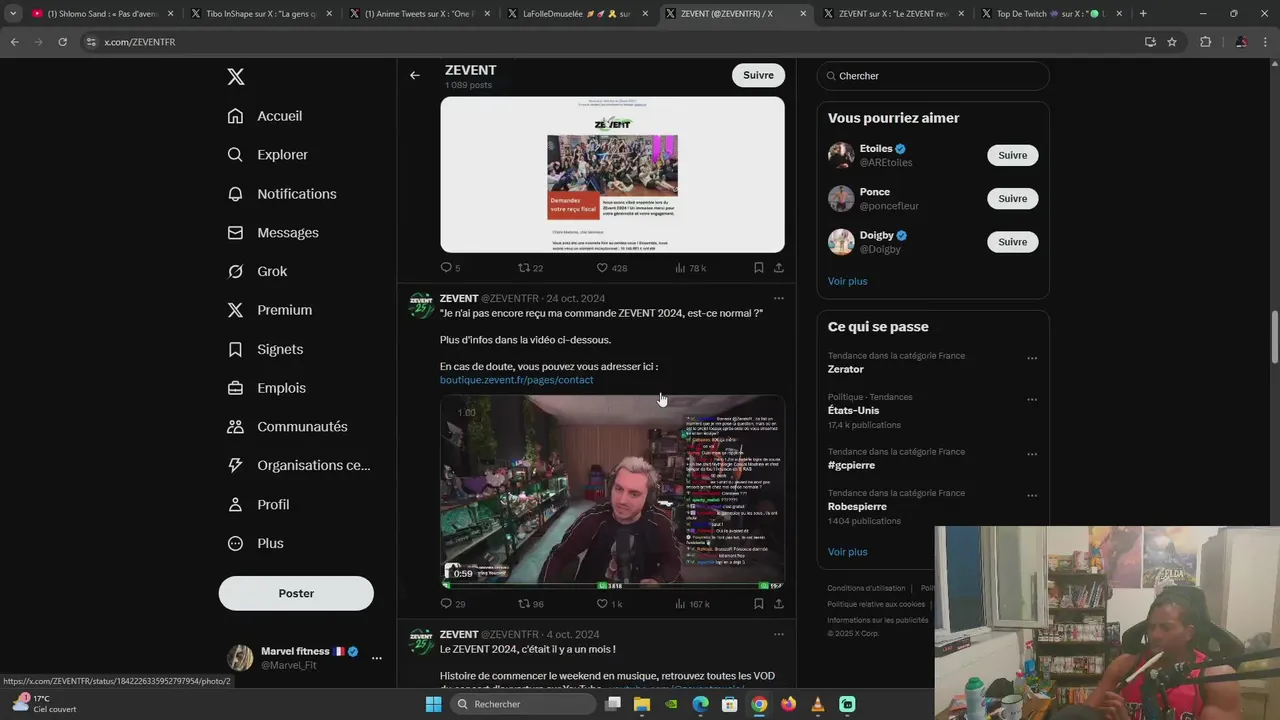Image resolution: width=1280 pixels, height=720 pixels.
Task: Open options for Zerator trend
Action: click(1032, 358)
